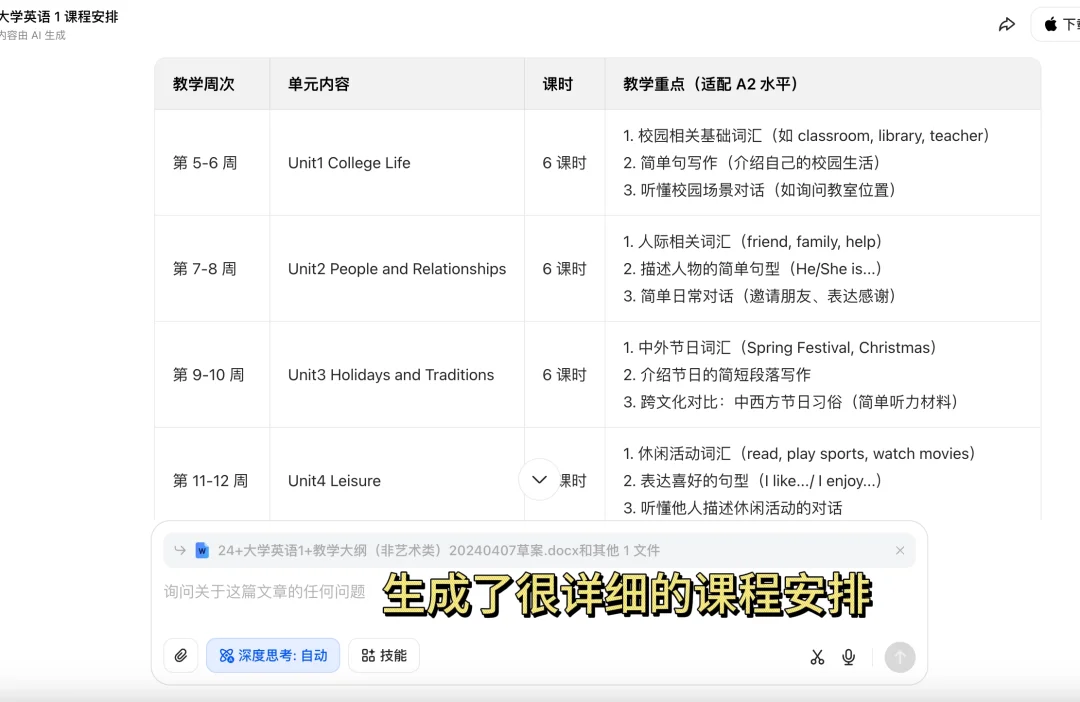
Task: Select the Unit1 College Life cell
Action: (x=349, y=163)
